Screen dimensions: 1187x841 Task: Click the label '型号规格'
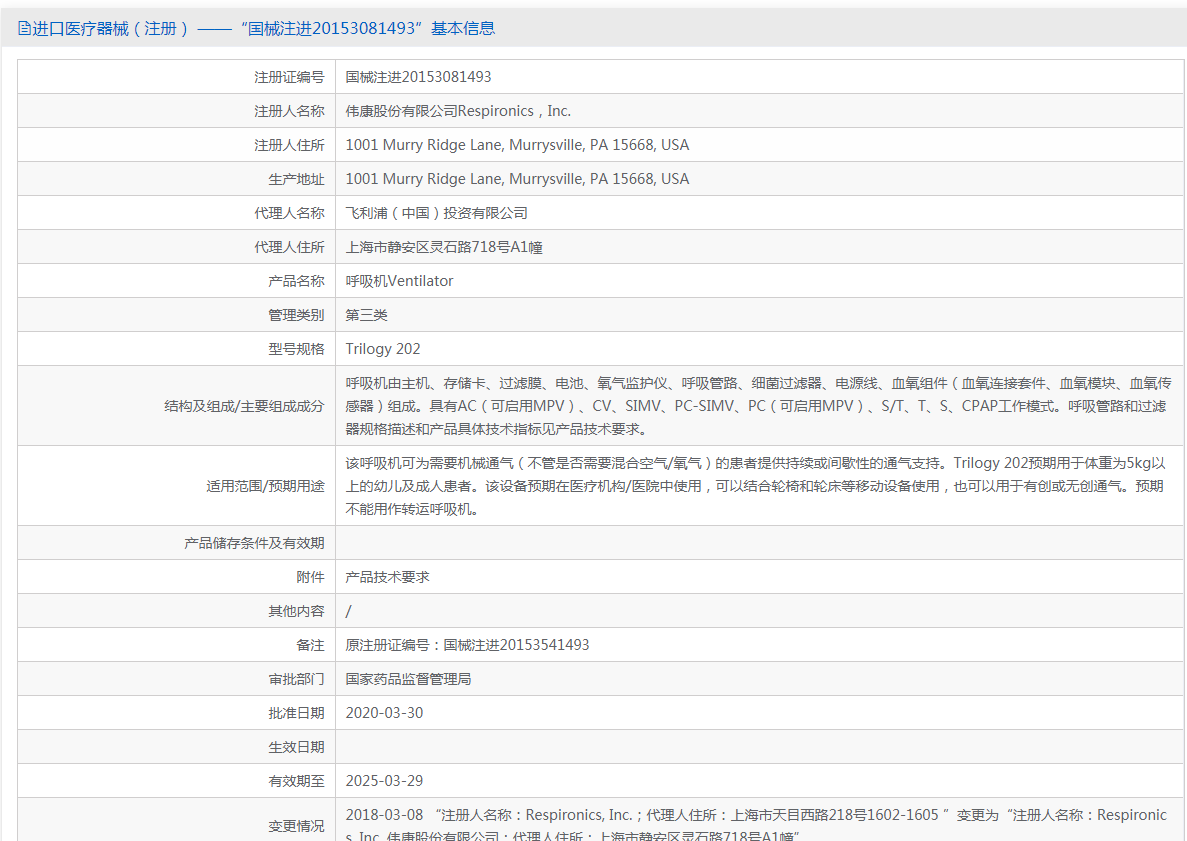pyautogui.click(x=296, y=350)
